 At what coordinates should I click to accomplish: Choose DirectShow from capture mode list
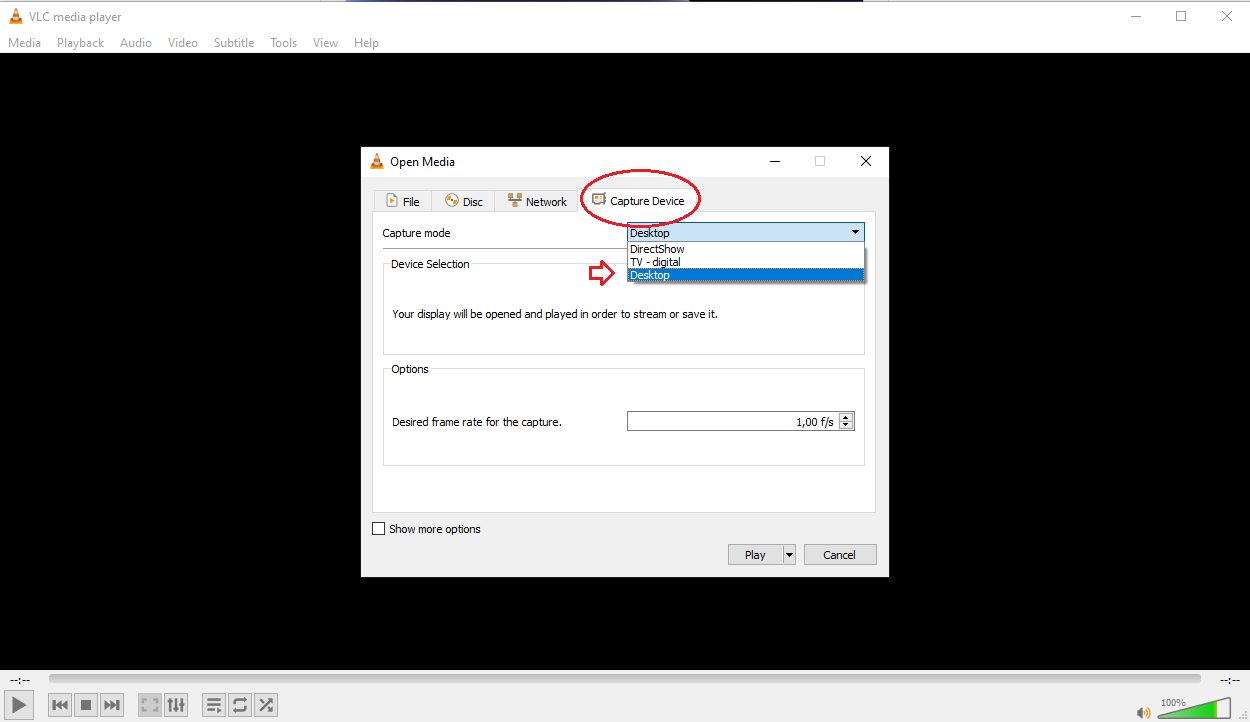coord(745,249)
